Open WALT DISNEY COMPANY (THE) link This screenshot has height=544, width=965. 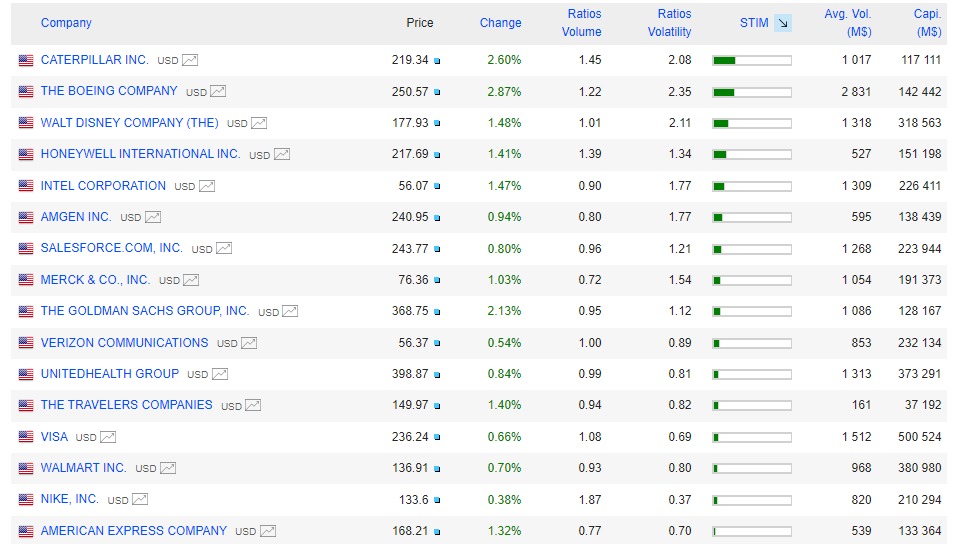coord(129,122)
